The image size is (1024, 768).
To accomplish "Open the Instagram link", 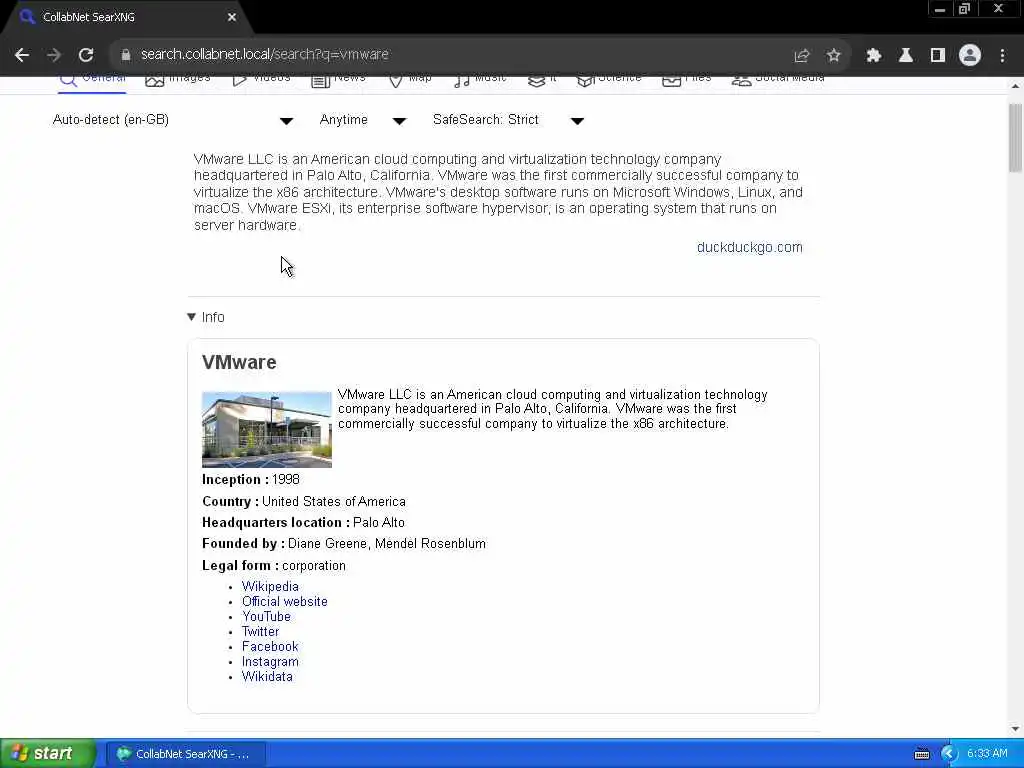I will pos(270,662).
